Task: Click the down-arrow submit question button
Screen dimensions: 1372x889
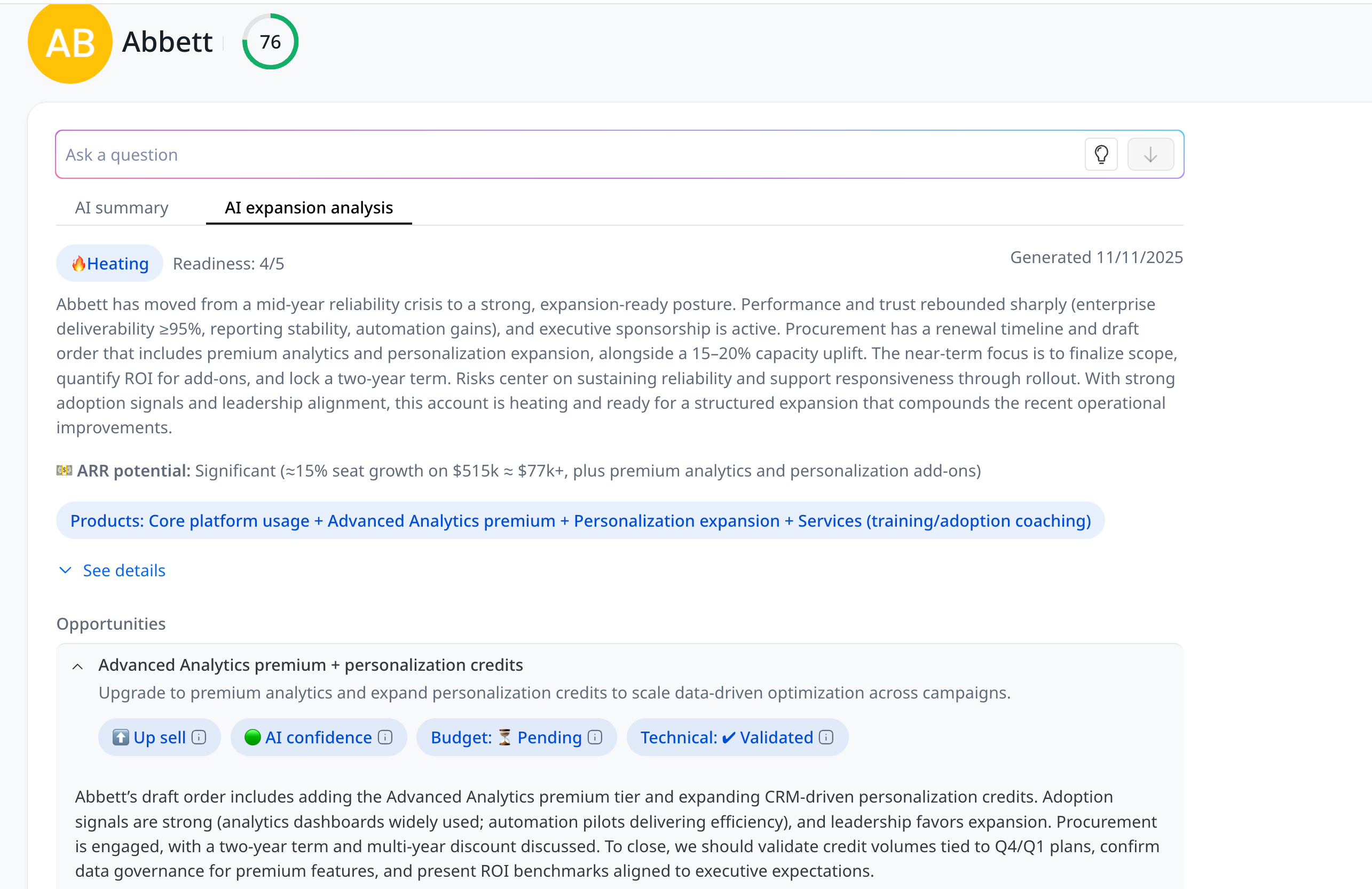Action: 1150,154
